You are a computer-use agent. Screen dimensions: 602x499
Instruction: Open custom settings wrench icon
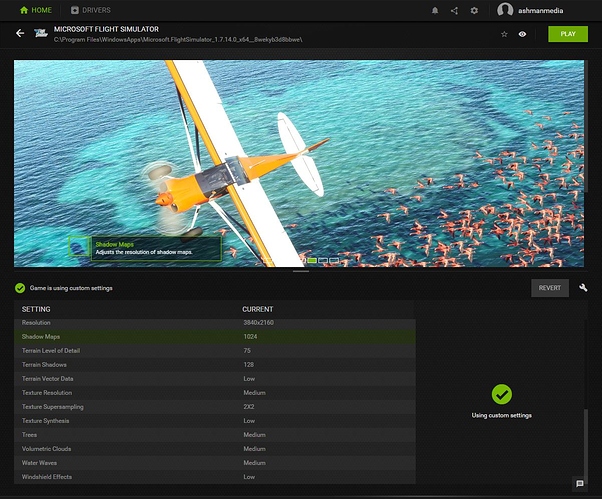(583, 288)
